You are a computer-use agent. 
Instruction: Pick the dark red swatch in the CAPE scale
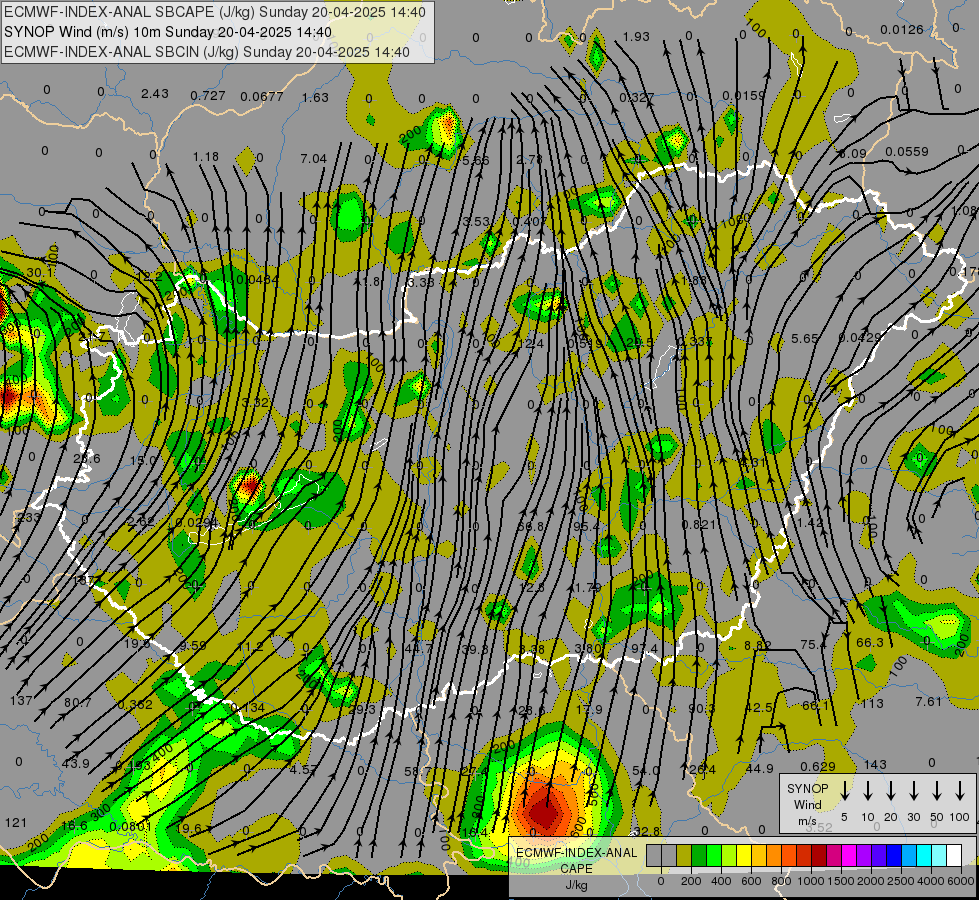pyautogui.click(x=819, y=855)
